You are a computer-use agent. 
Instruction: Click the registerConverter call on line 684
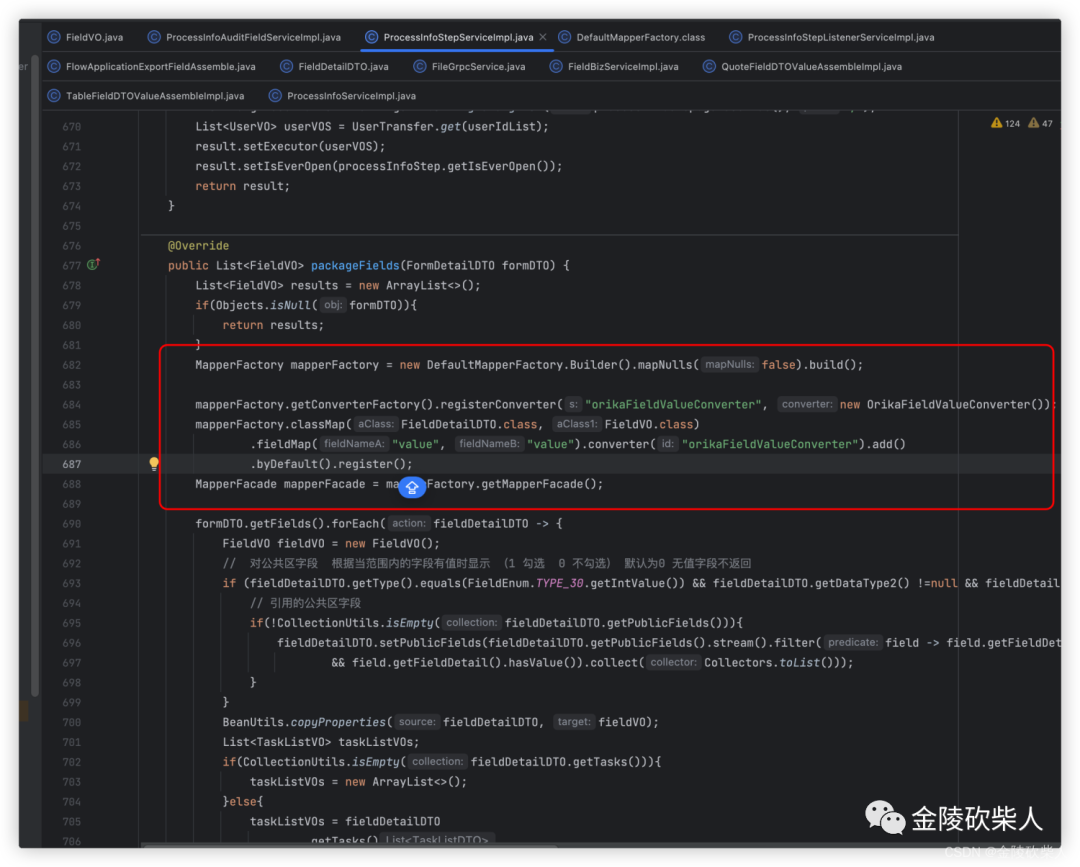click(x=498, y=405)
